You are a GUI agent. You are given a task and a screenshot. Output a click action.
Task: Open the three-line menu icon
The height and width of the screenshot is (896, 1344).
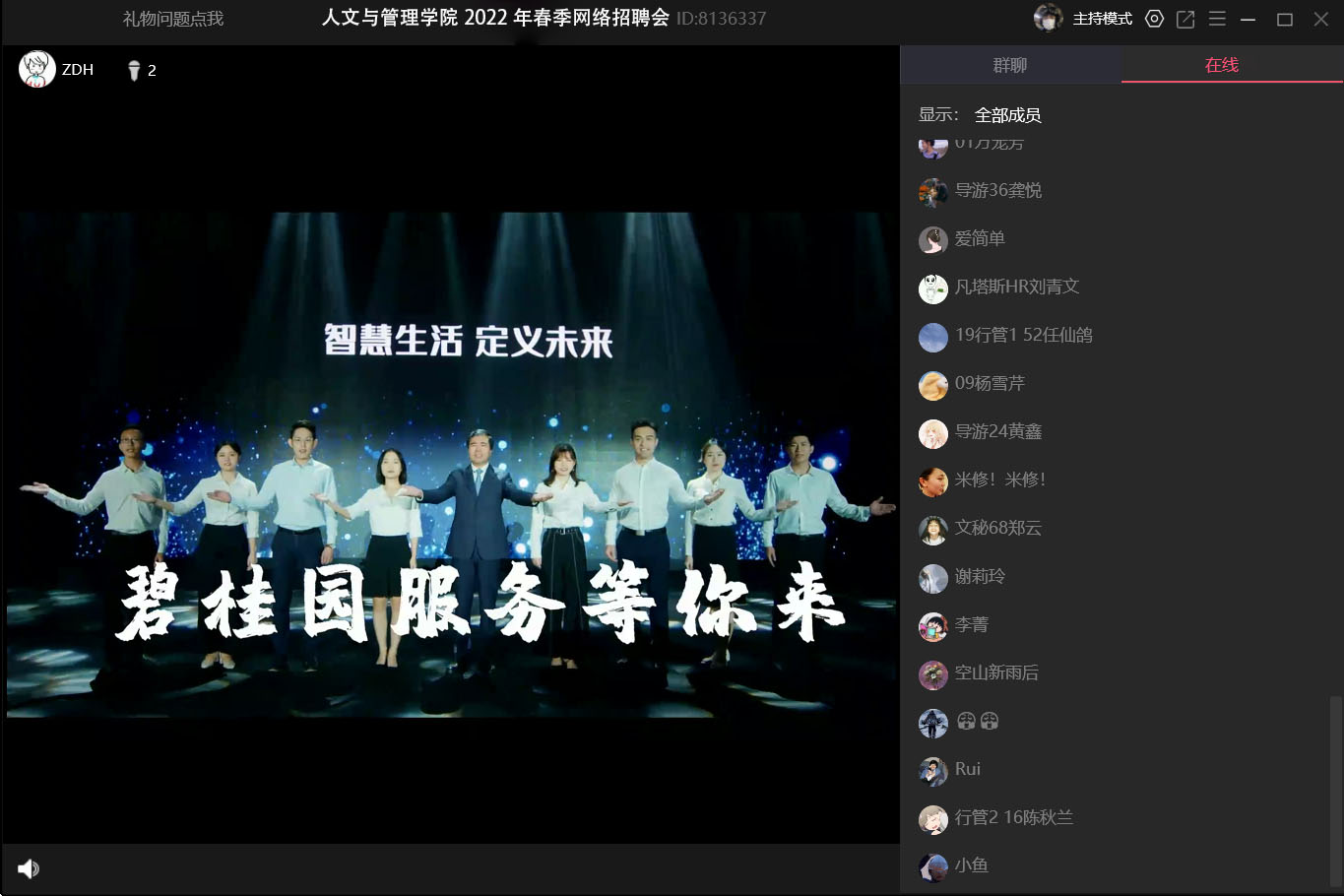1217,19
